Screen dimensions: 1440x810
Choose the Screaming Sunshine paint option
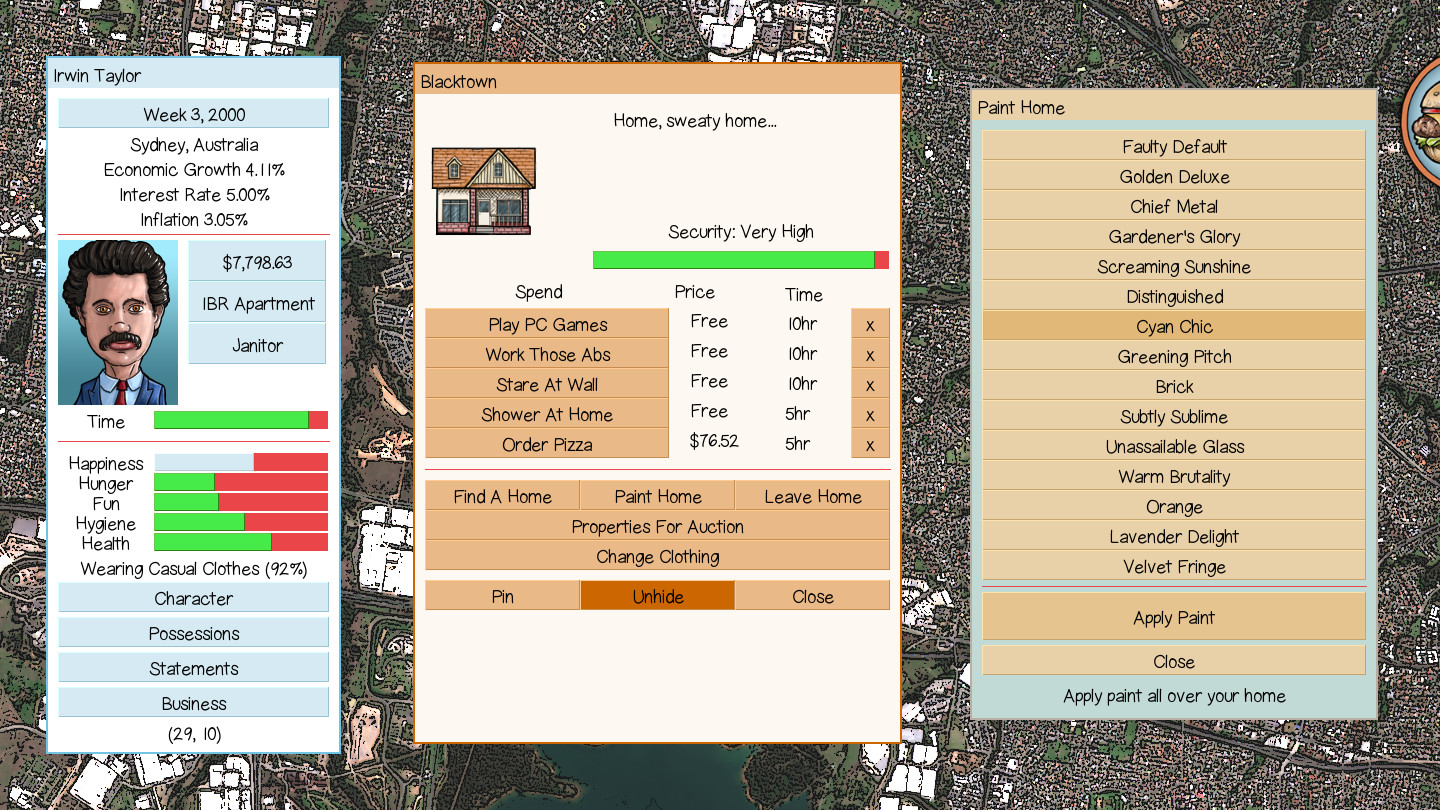1173,266
